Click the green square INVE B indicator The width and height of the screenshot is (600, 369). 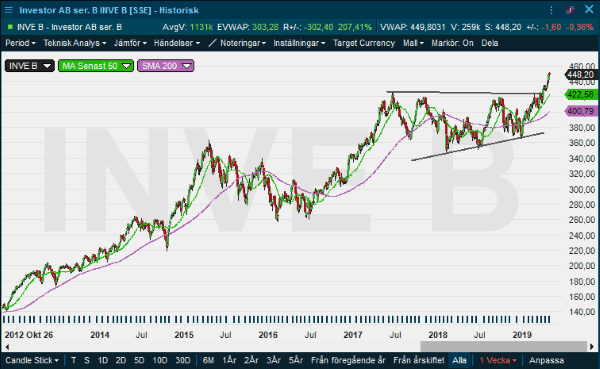coord(10,27)
